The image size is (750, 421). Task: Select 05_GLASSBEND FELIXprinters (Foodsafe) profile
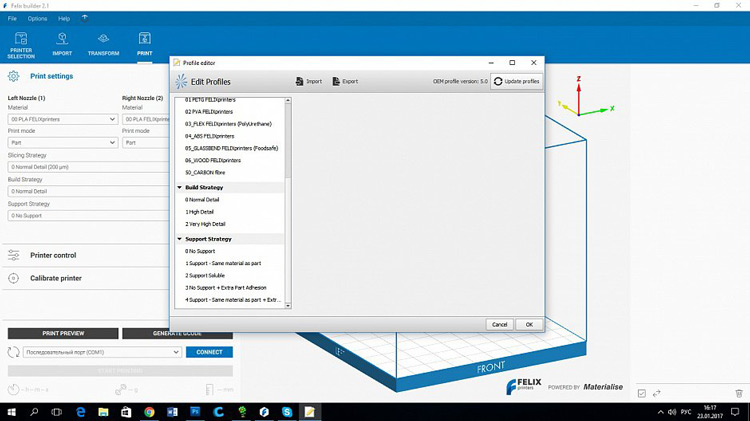230,148
